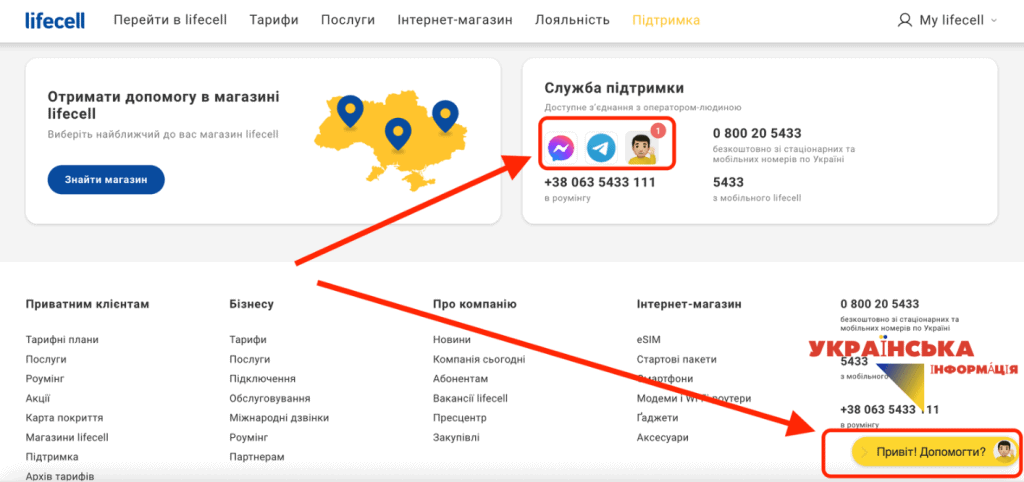Open Послуги under Приватним клієнтам
Viewport: 1024px width, 482px height.
coord(46,359)
